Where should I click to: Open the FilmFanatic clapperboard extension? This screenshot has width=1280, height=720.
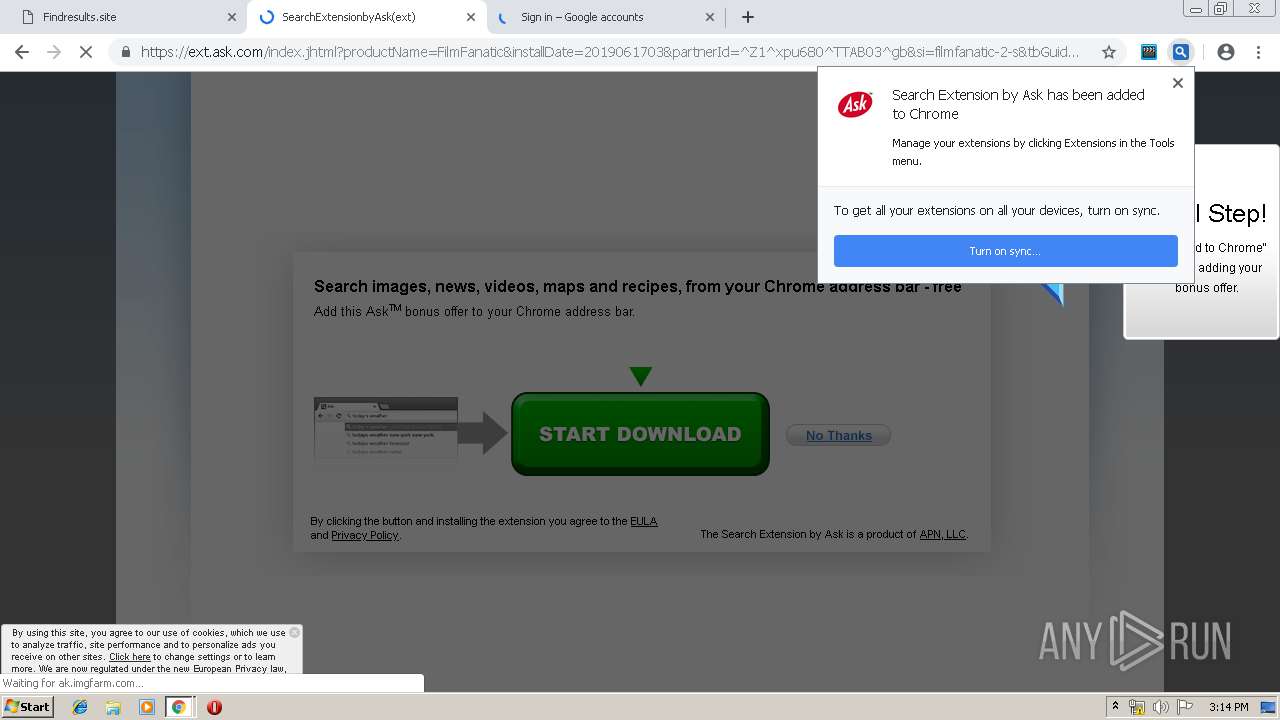click(1149, 52)
